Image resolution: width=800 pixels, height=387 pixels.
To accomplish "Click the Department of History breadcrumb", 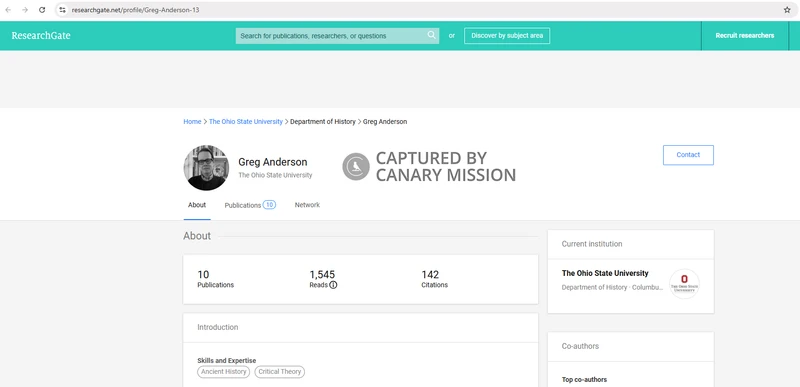I will [x=322, y=121].
